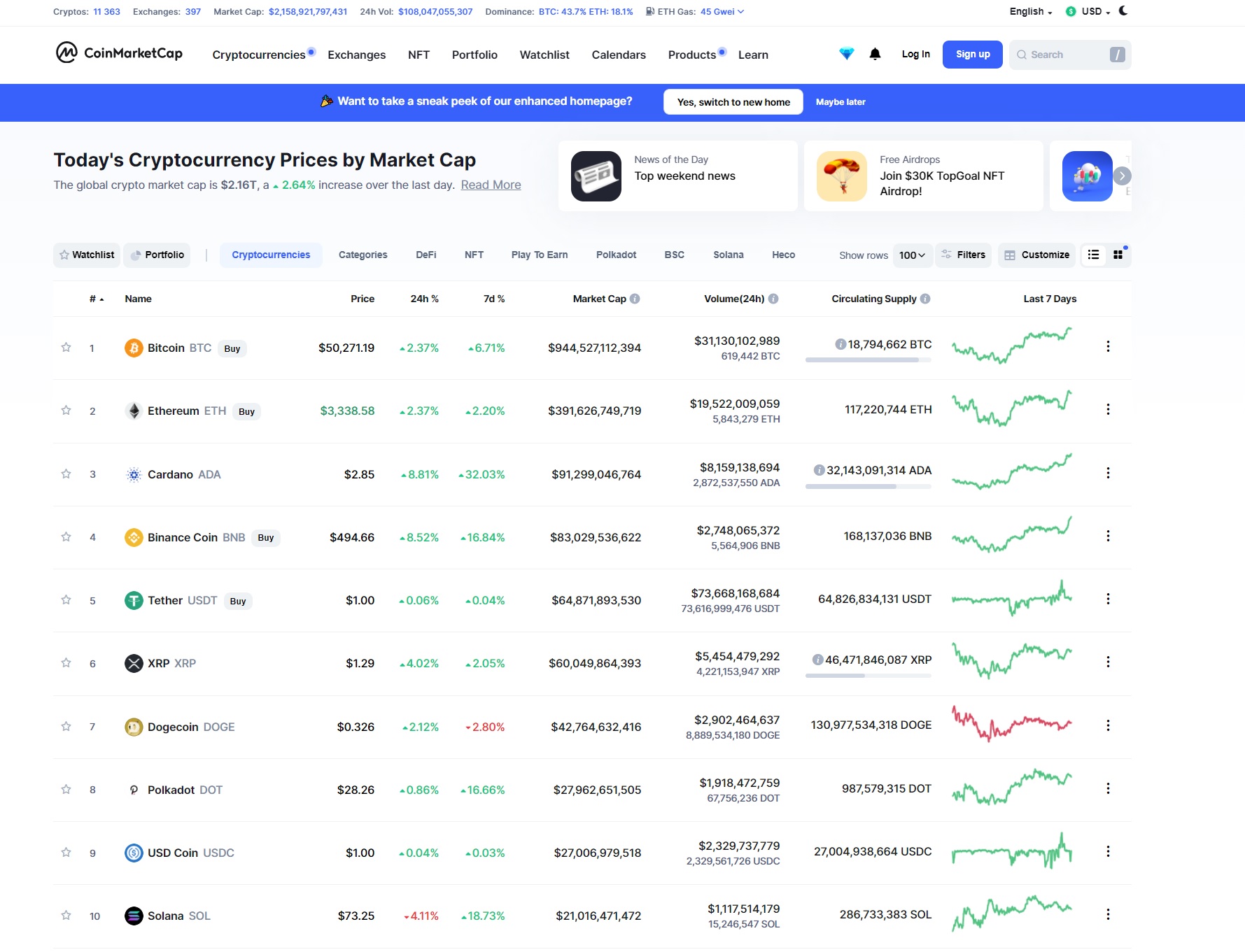Viewport: 1245px width, 952px height.
Task: Click the Bitcoin coin icon
Action: point(134,348)
